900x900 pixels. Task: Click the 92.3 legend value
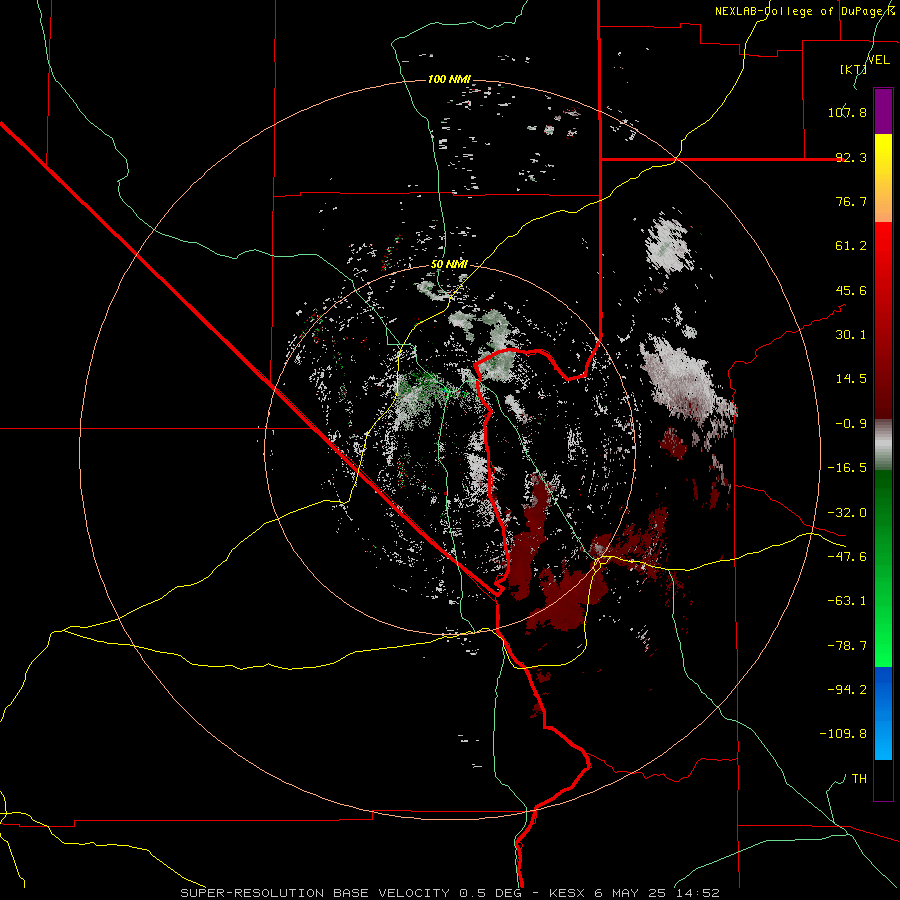click(851, 157)
